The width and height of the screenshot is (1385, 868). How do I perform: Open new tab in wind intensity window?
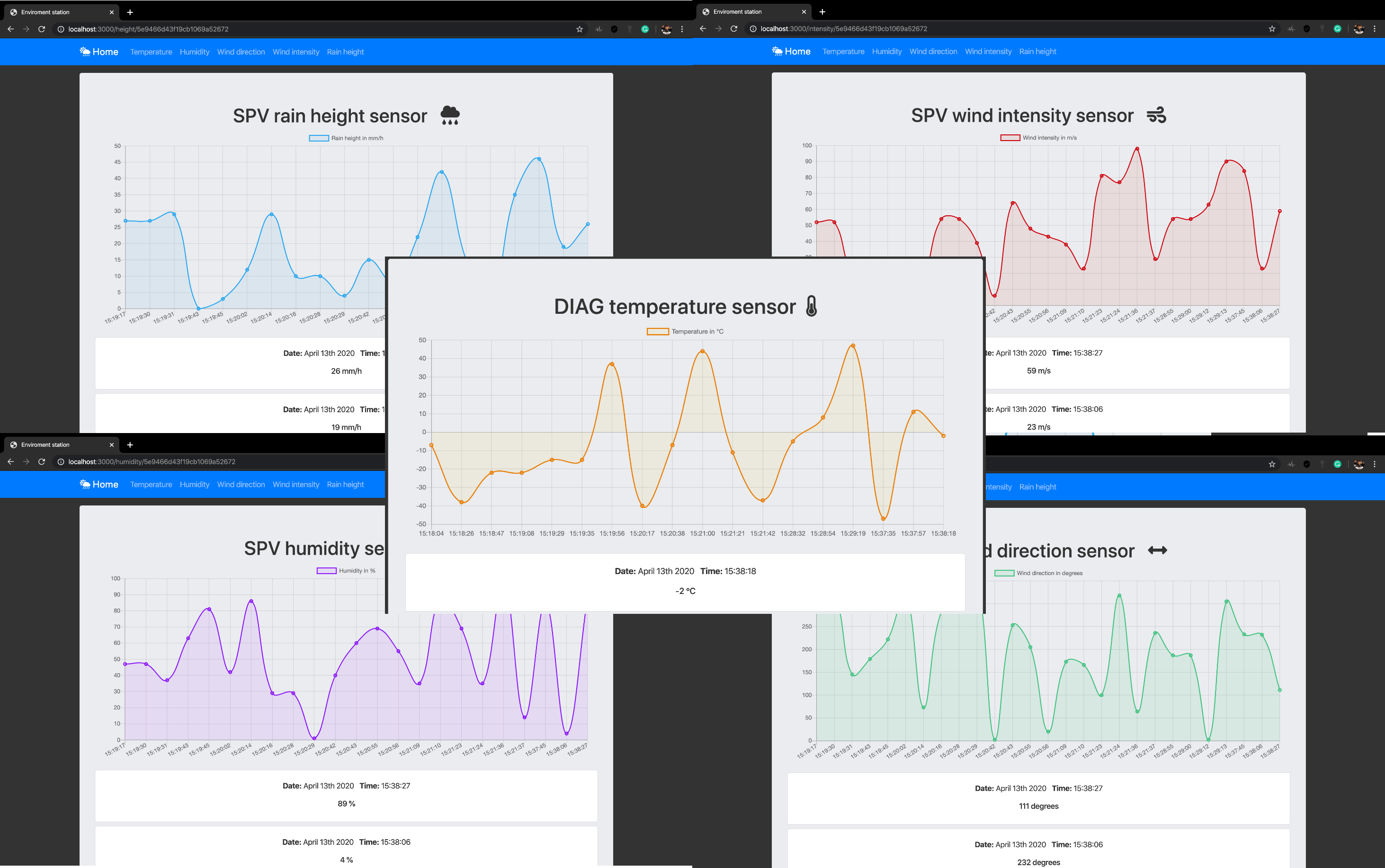(x=822, y=11)
